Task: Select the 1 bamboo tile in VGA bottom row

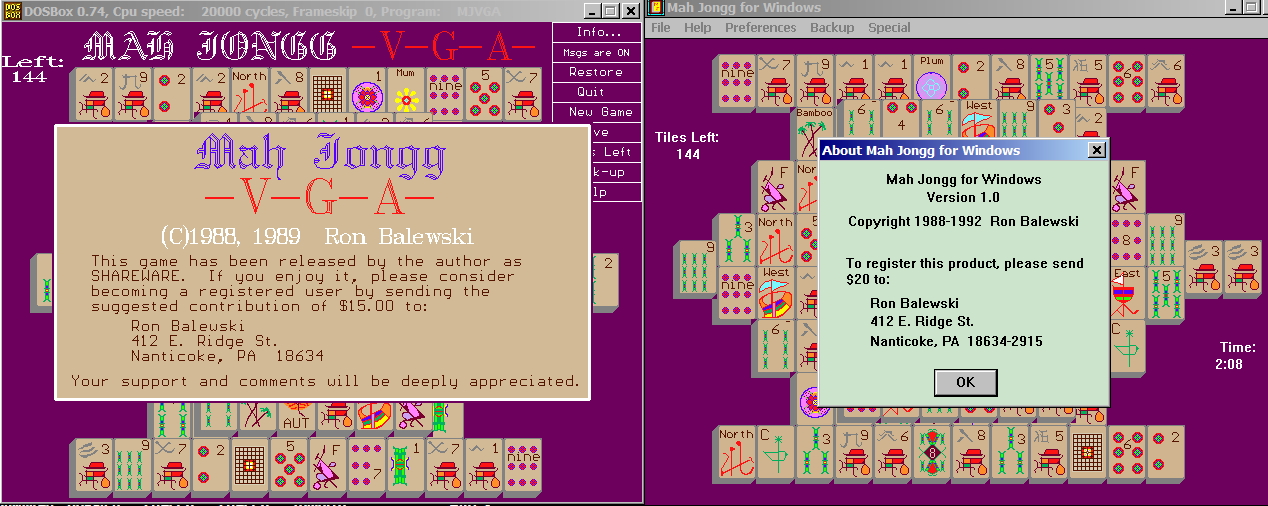Action: click(x=406, y=465)
